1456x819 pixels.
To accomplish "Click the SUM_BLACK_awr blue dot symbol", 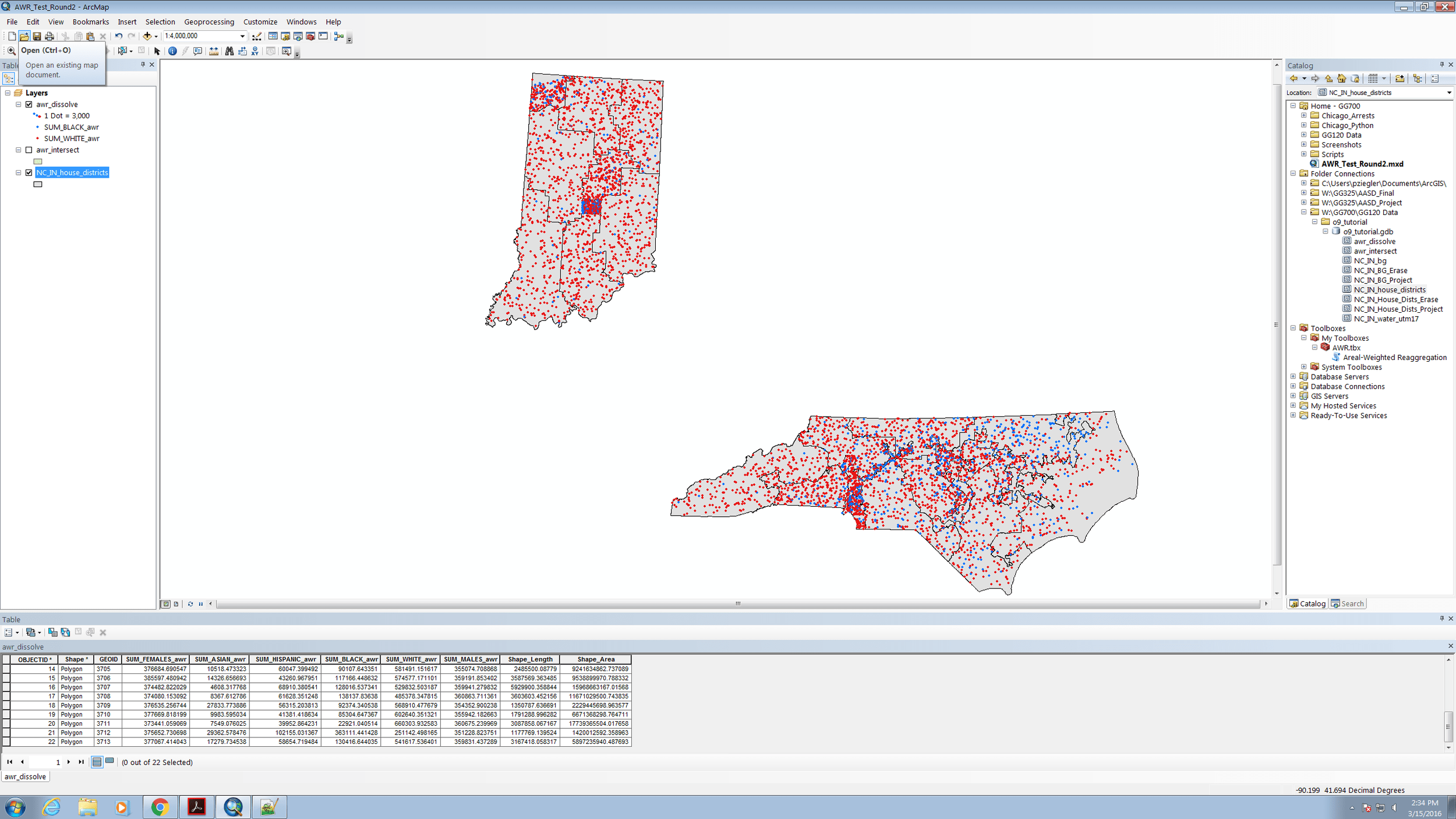I will click(38, 127).
